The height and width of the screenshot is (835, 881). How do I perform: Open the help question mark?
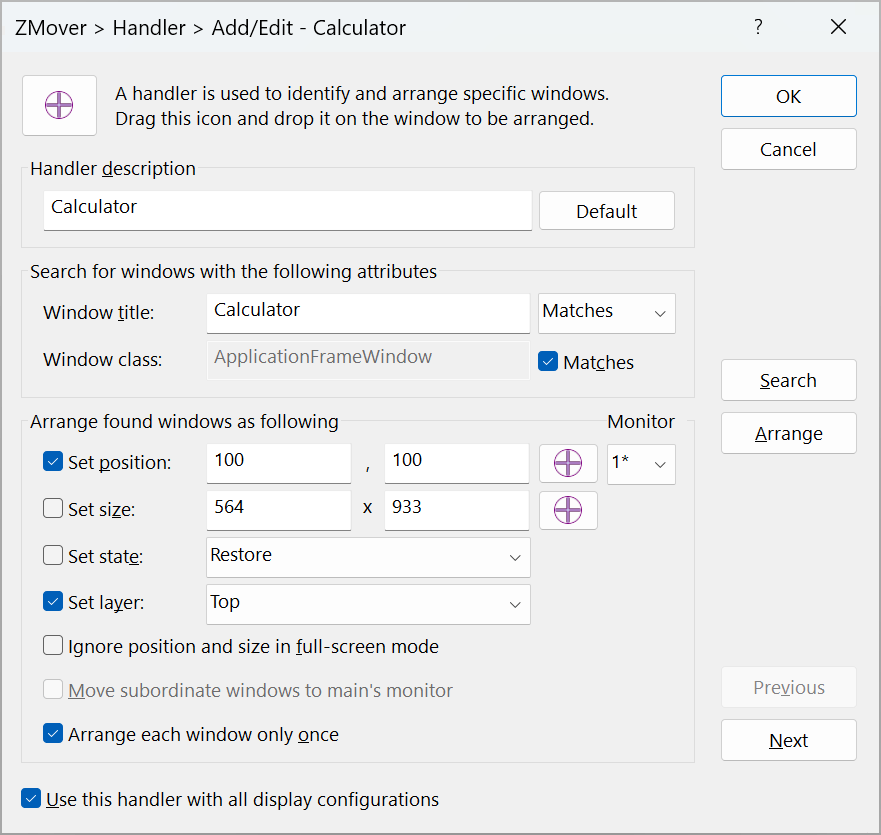click(x=758, y=27)
